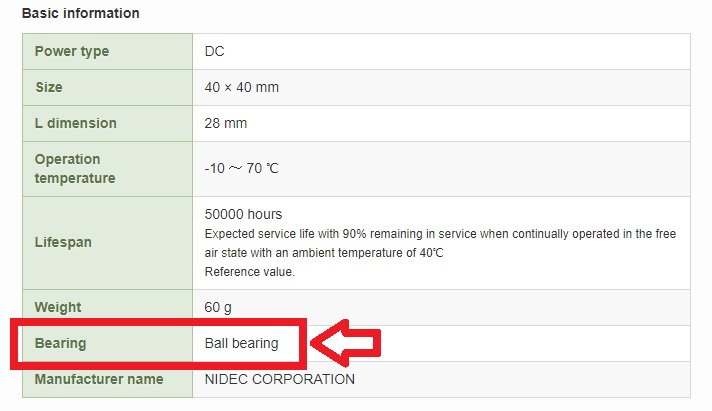712x411 pixels.
Task: Select the Lifespan label cell
Action: (108, 243)
